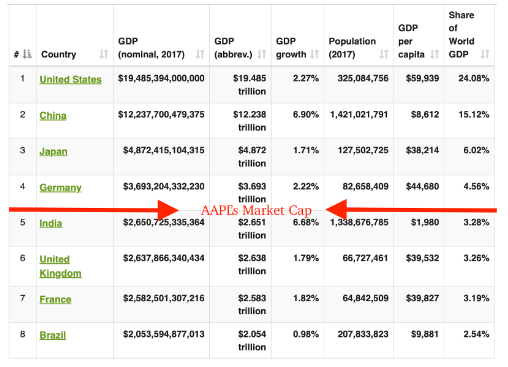The width and height of the screenshot is (508, 367).
Task: Open the Brazil link
Action: point(53,335)
